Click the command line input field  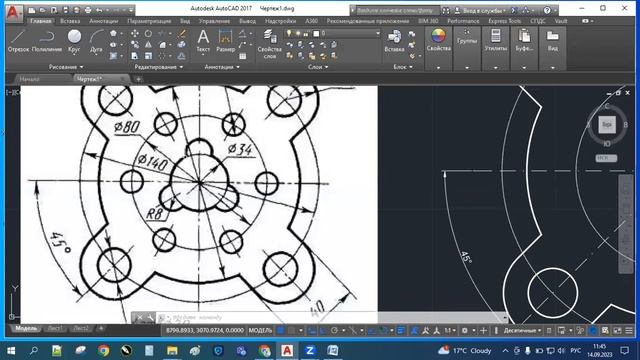335,317
